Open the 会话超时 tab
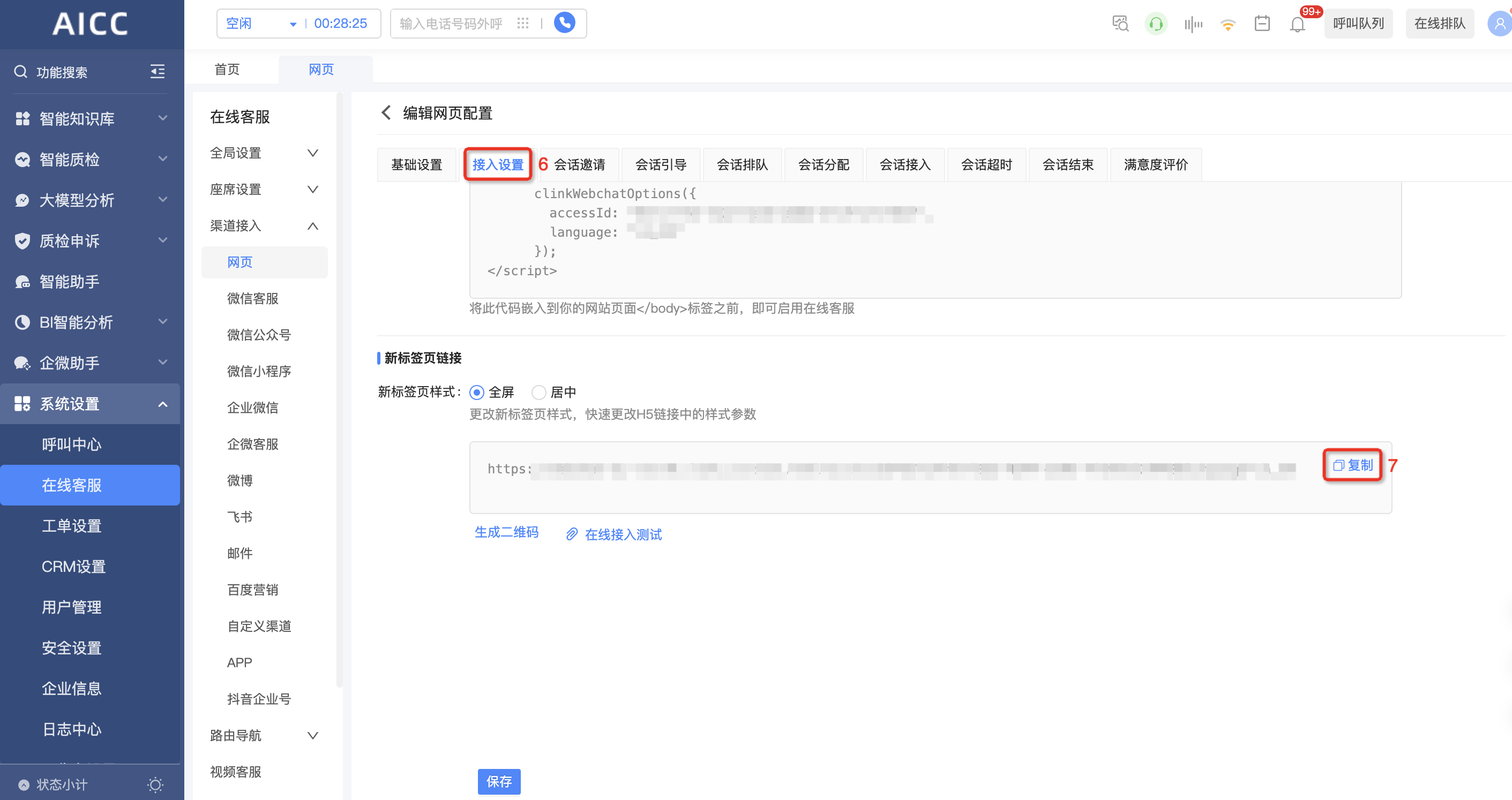 (x=987, y=165)
